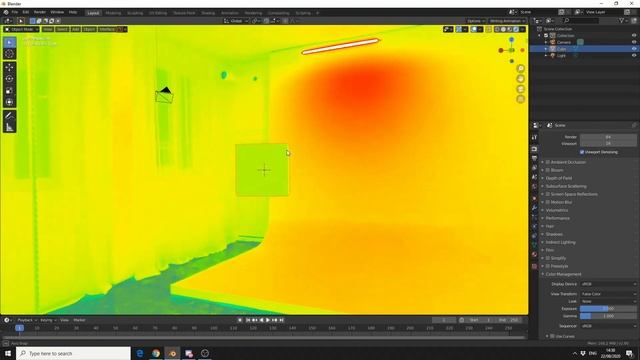This screenshot has width=640, height=360.
Task: Select the Annotate tool in the left toolbar
Action: (x=9, y=116)
